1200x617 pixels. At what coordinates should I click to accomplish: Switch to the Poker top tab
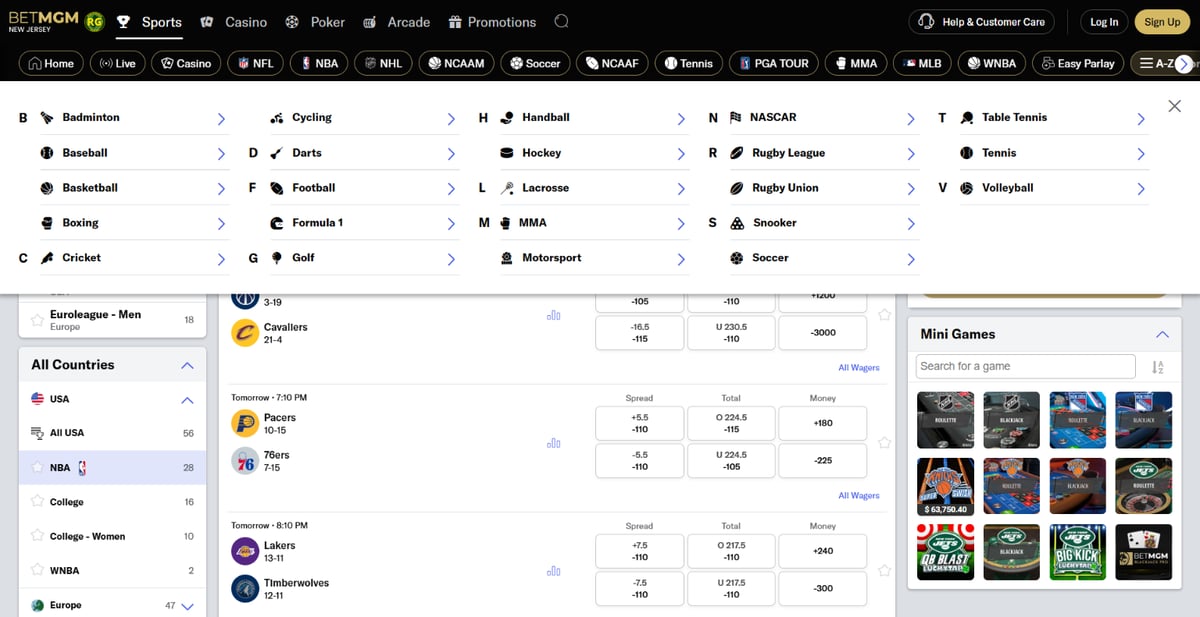pos(315,22)
